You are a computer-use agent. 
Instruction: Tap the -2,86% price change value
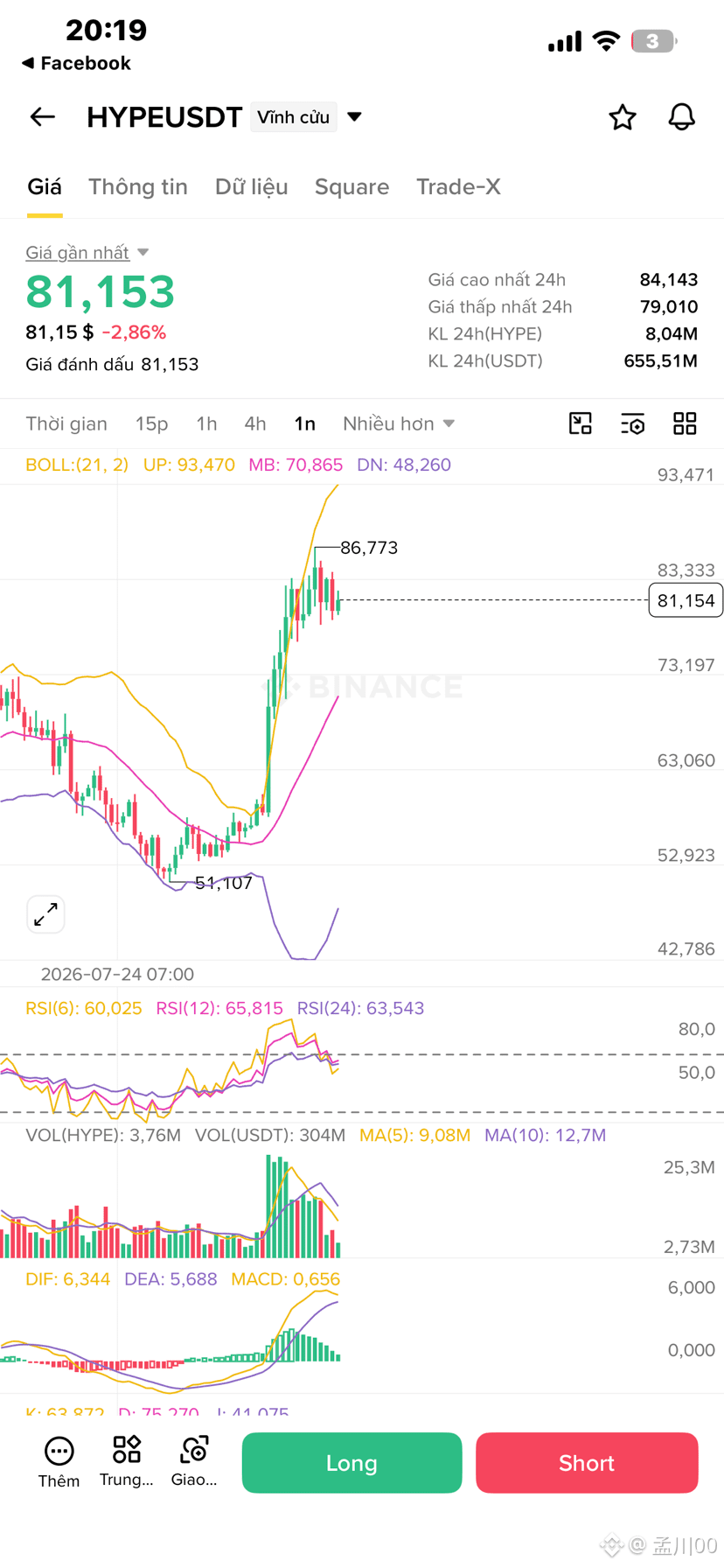coord(134,332)
